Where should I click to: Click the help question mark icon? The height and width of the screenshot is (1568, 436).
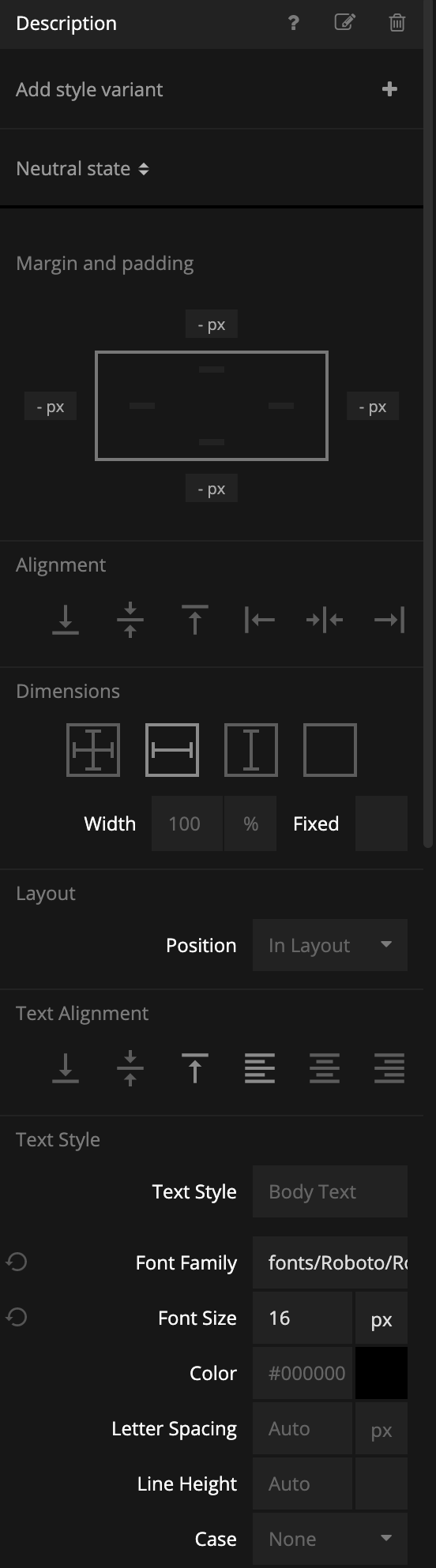pos(293,23)
